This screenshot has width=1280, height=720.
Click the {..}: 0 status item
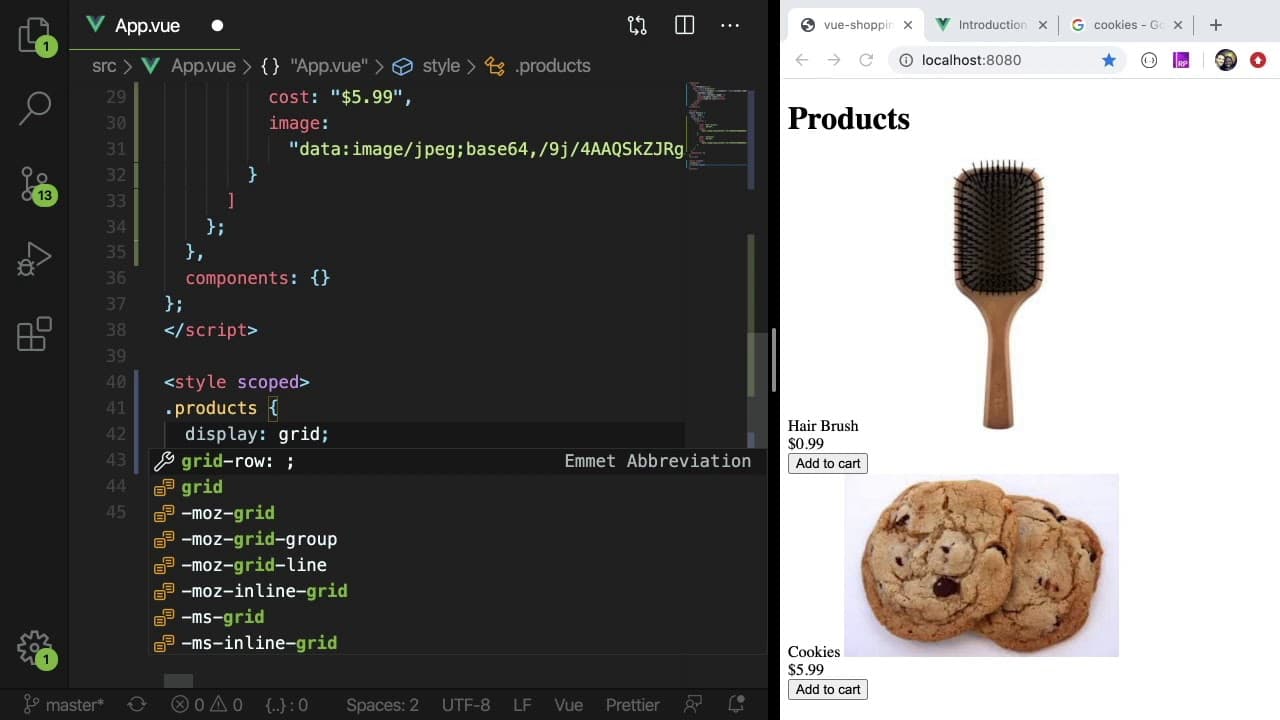point(286,705)
